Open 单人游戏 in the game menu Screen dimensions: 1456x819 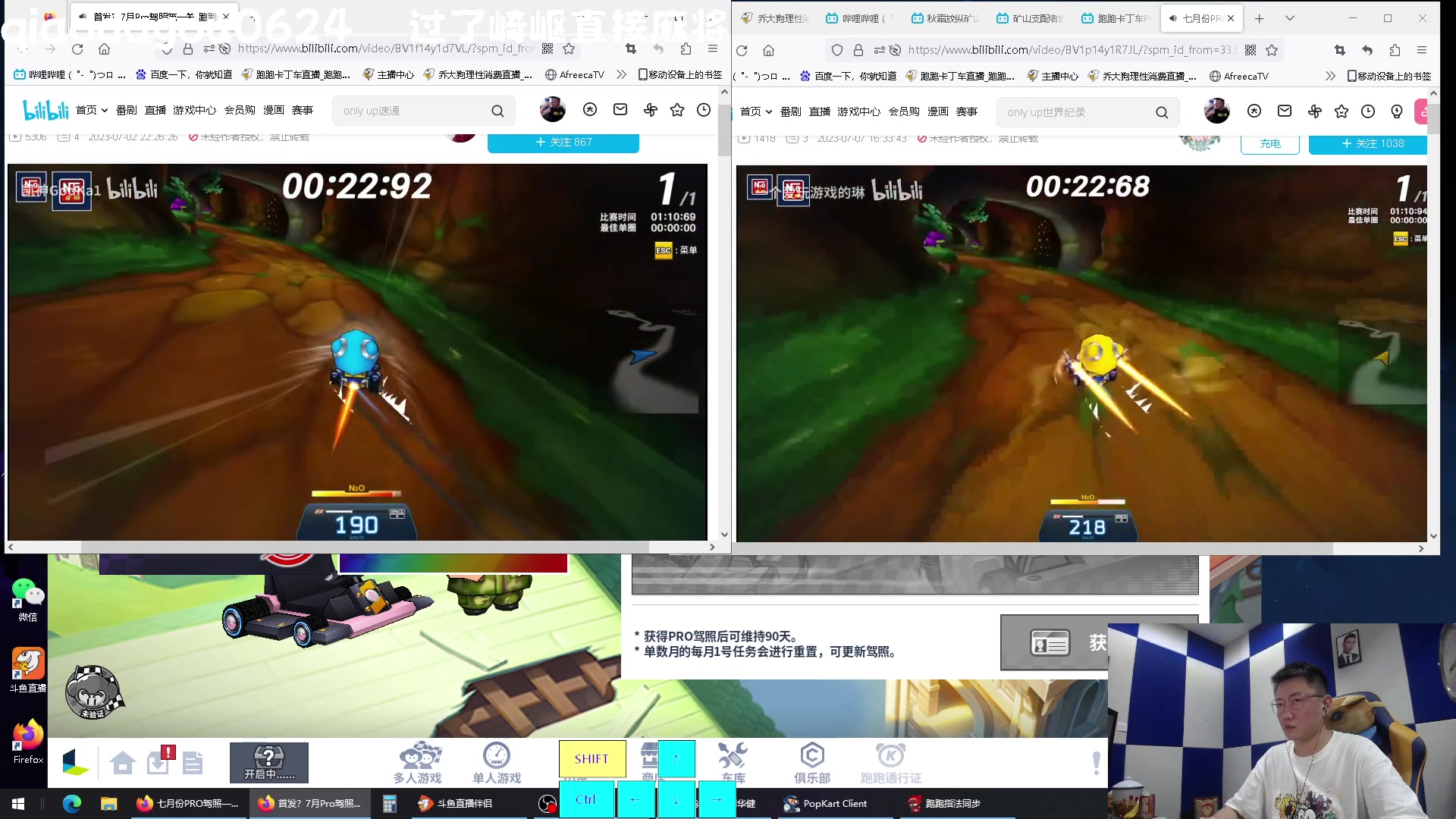(497, 762)
